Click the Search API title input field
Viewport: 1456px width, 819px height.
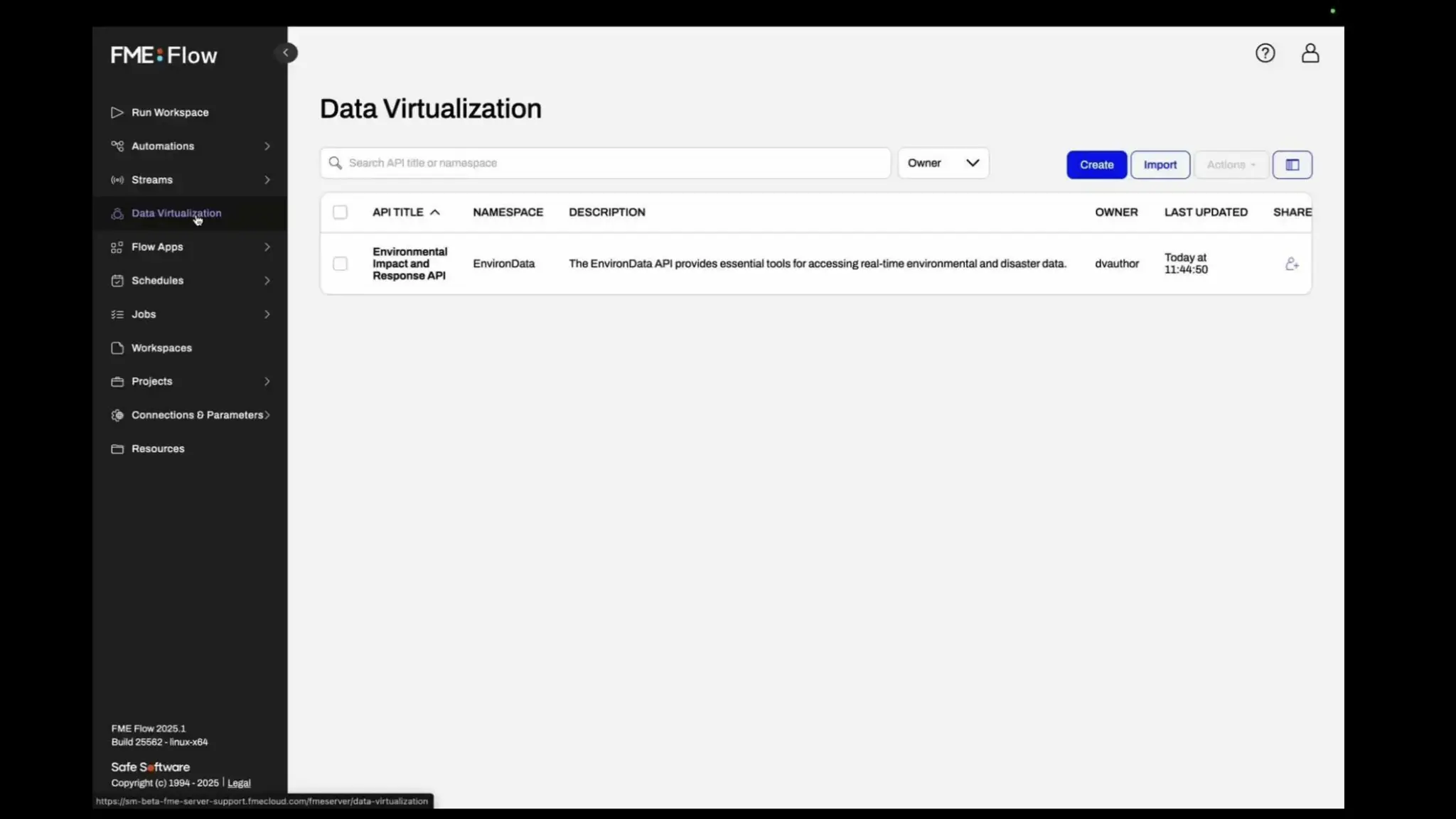pos(611,163)
